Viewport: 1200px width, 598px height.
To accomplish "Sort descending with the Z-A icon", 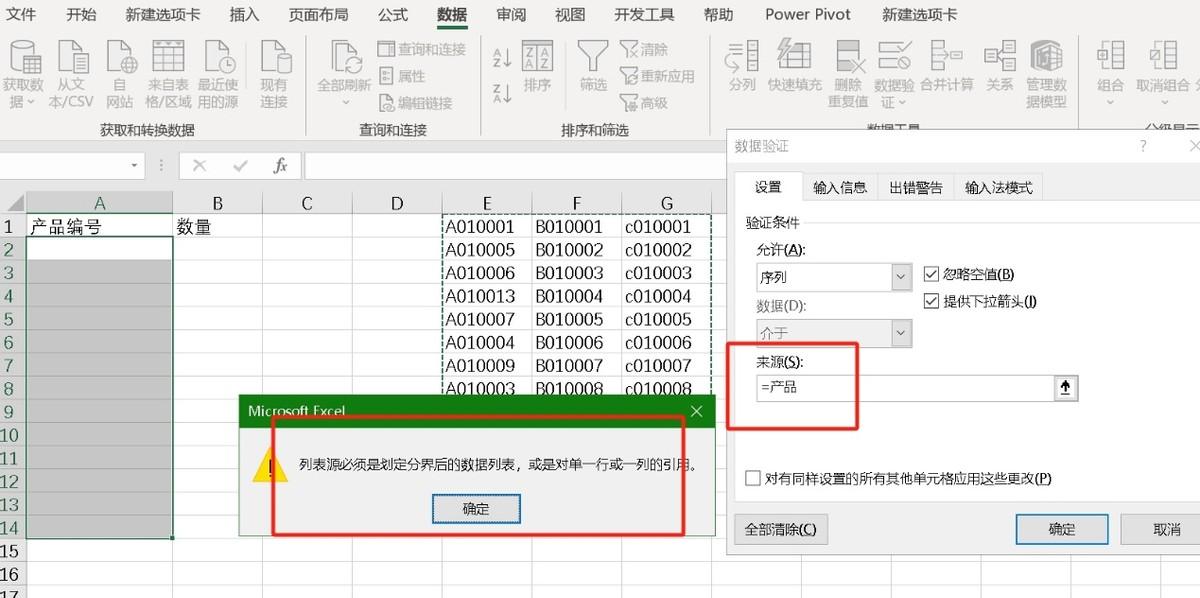I will tap(502, 94).
